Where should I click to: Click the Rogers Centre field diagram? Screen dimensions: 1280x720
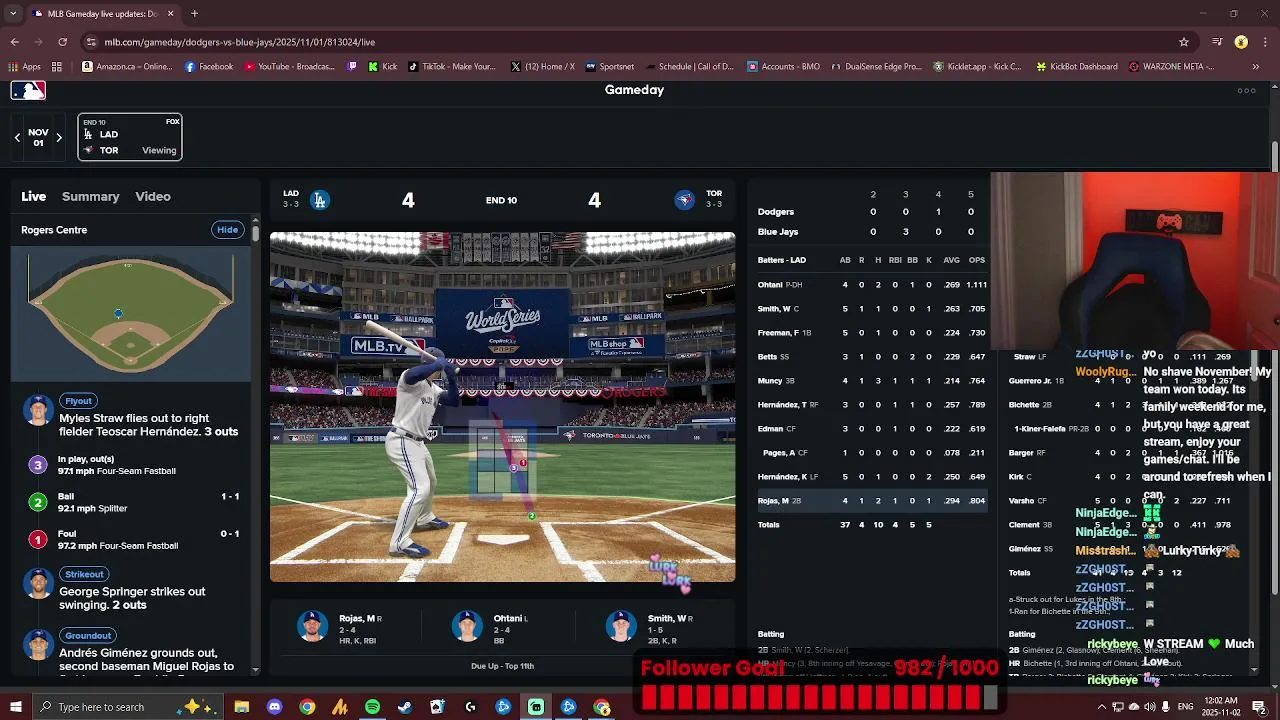click(130, 313)
